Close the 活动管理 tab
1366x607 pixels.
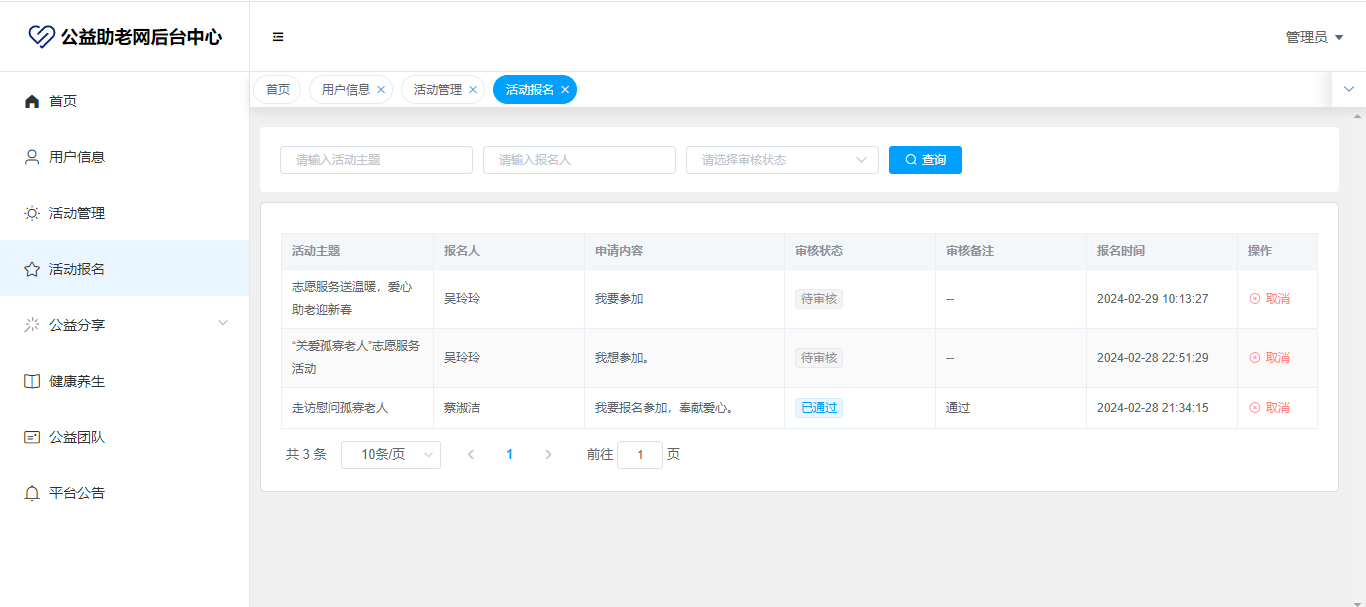tap(473, 90)
